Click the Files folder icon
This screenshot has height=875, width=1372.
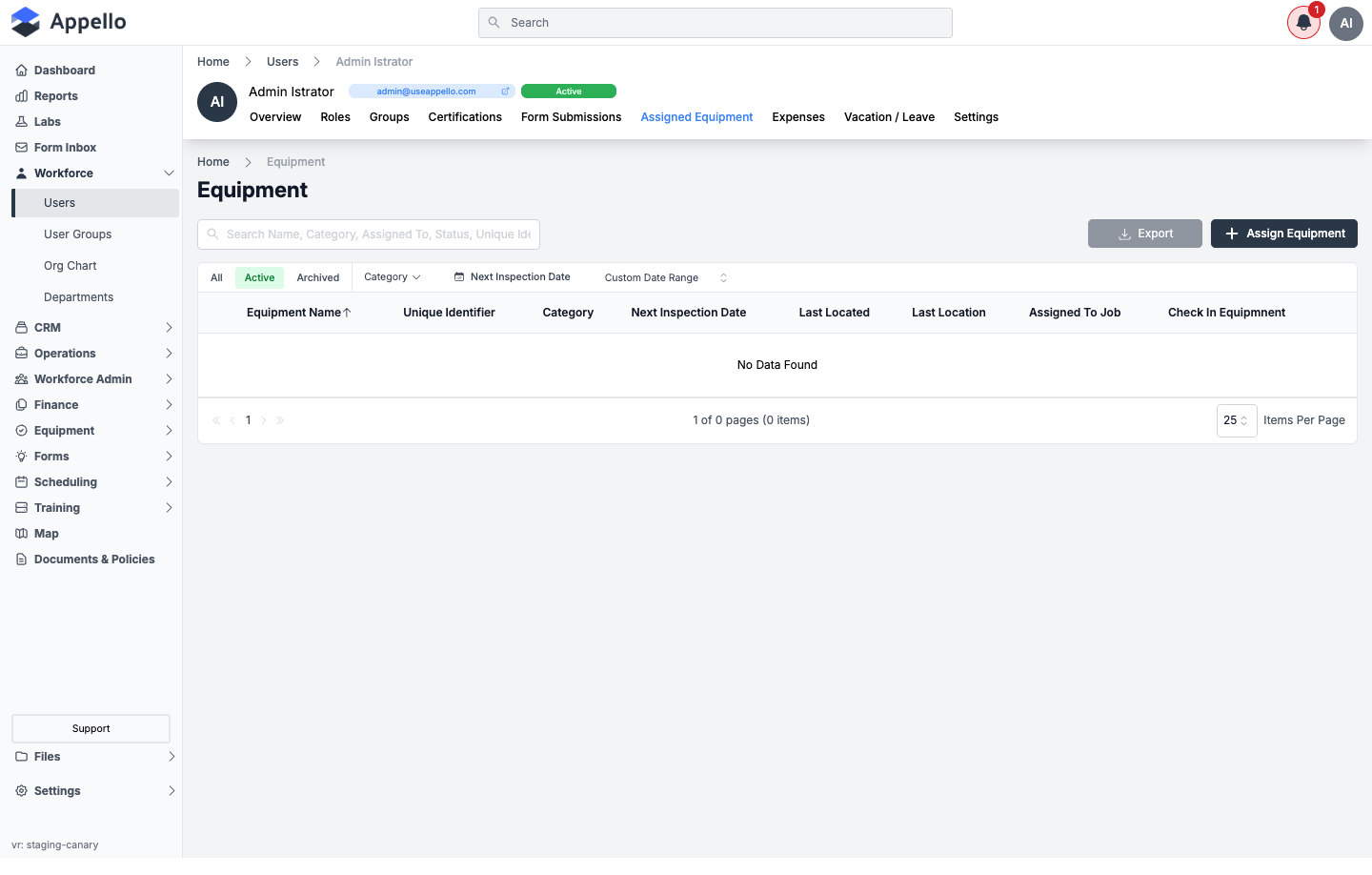tap(21, 757)
